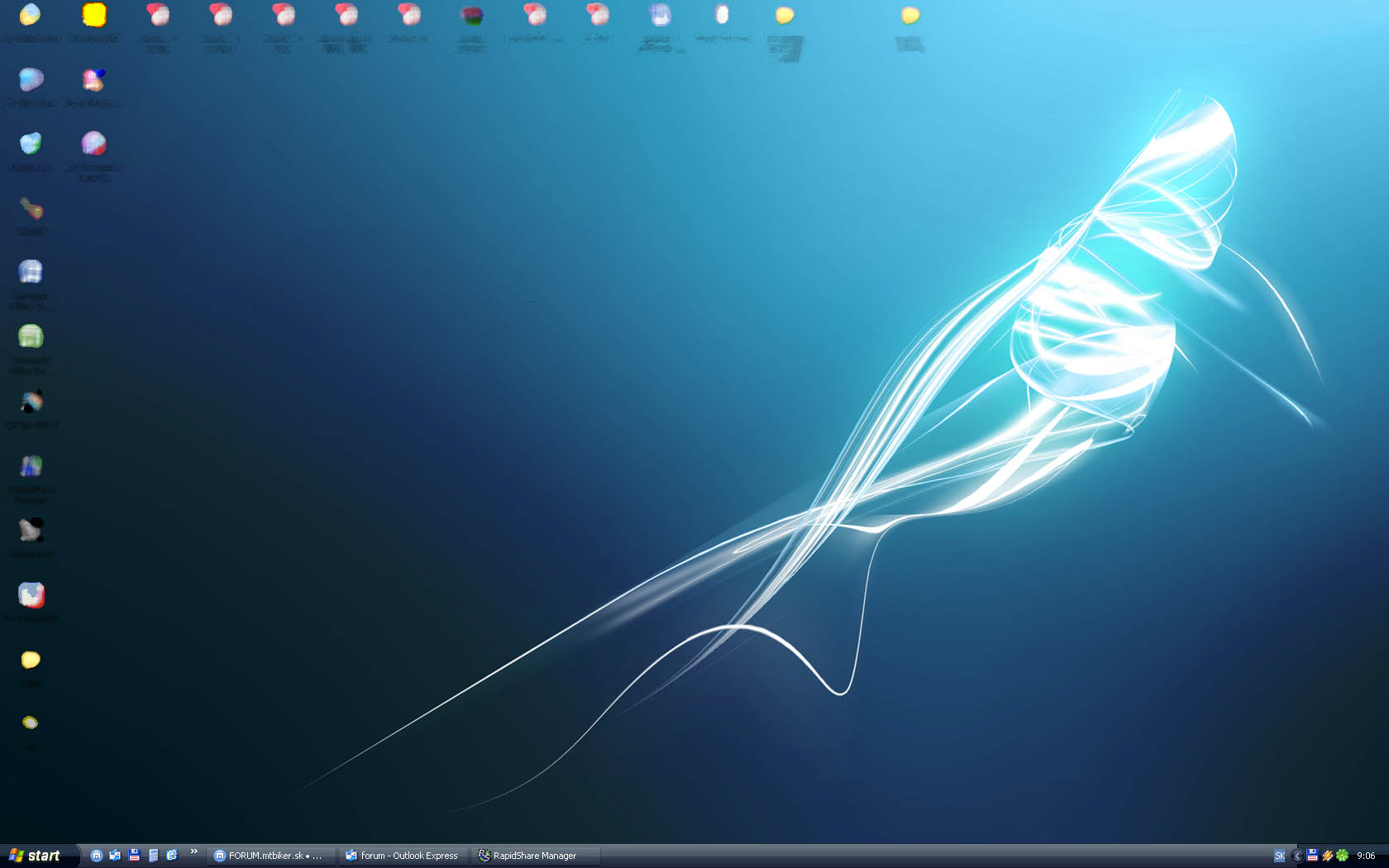Viewport: 1389px width, 868px height.
Task: Open Outlook Express from Quick Launch
Action: 115,856
